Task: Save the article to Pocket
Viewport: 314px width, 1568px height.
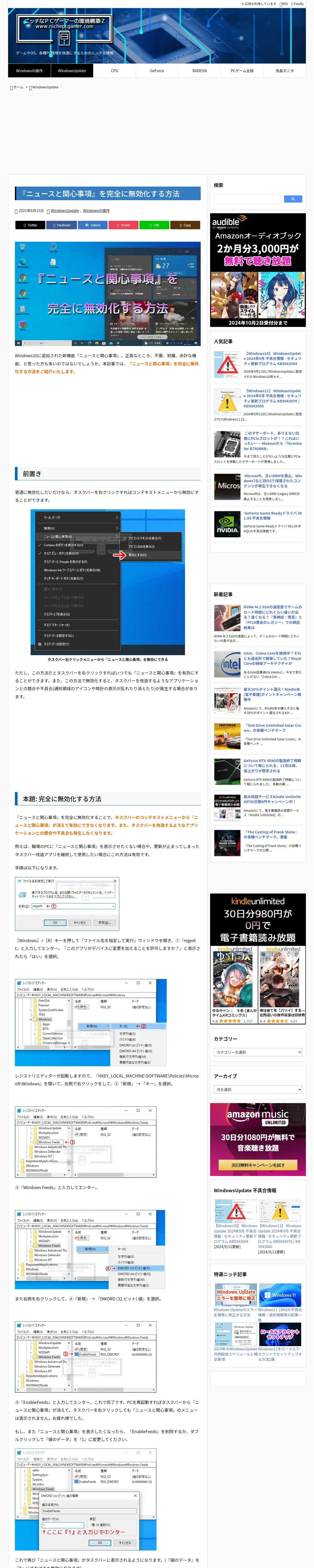Action: click(123, 225)
